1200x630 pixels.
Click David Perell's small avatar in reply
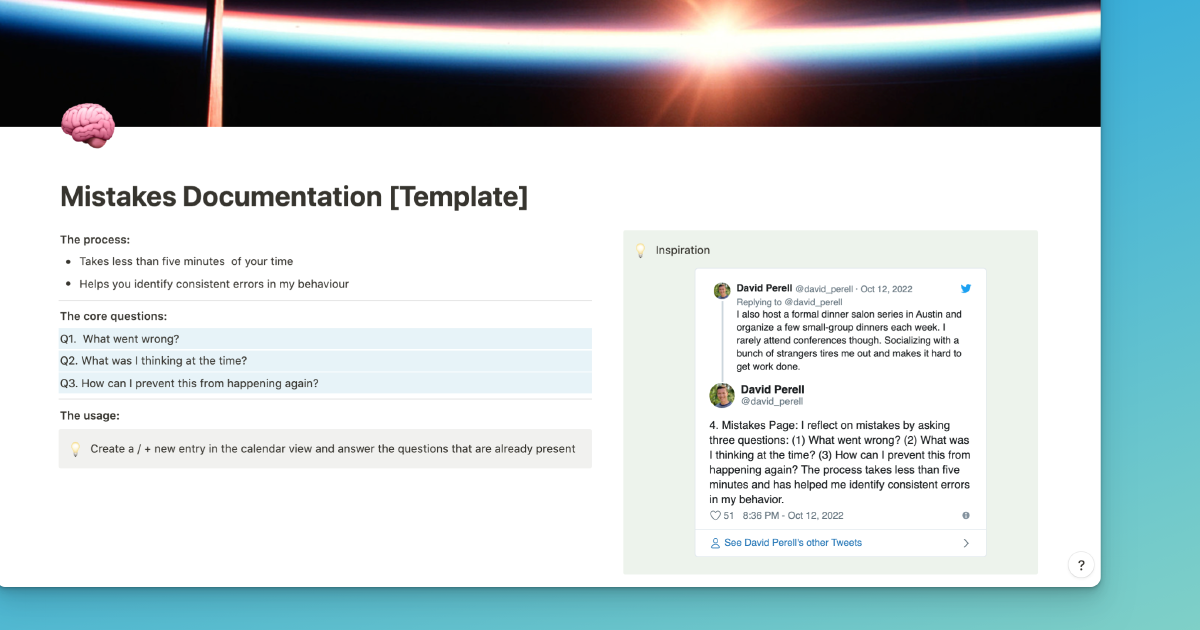722,291
